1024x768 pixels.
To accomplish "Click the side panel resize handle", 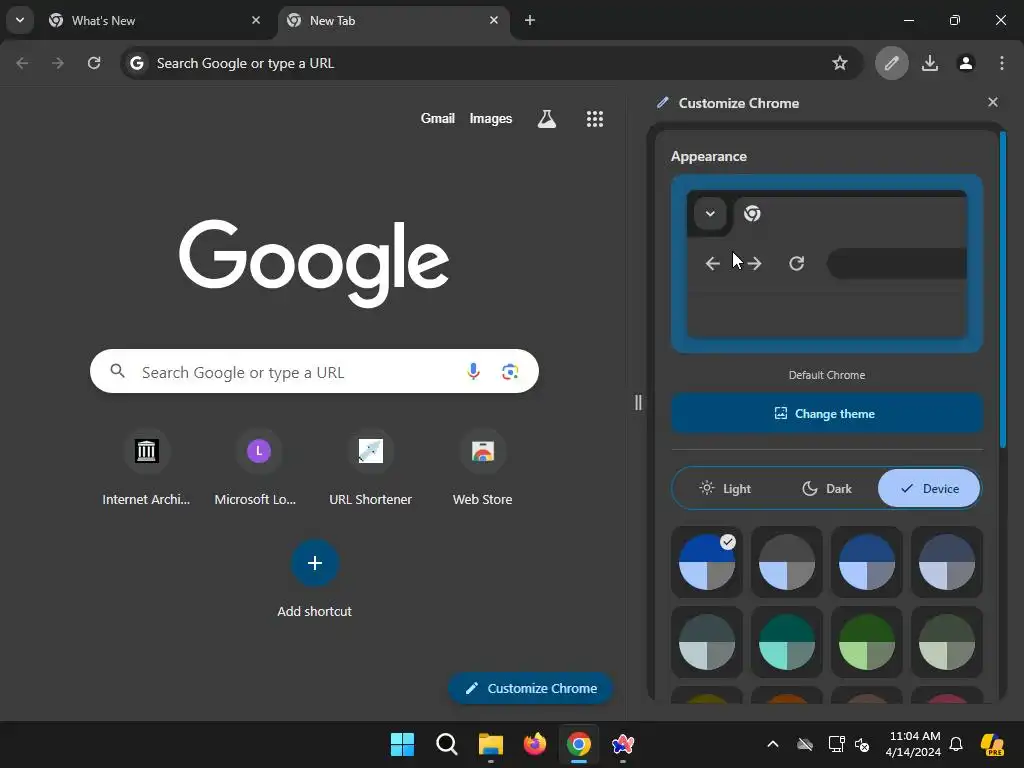I will pyautogui.click(x=638, y=402).
